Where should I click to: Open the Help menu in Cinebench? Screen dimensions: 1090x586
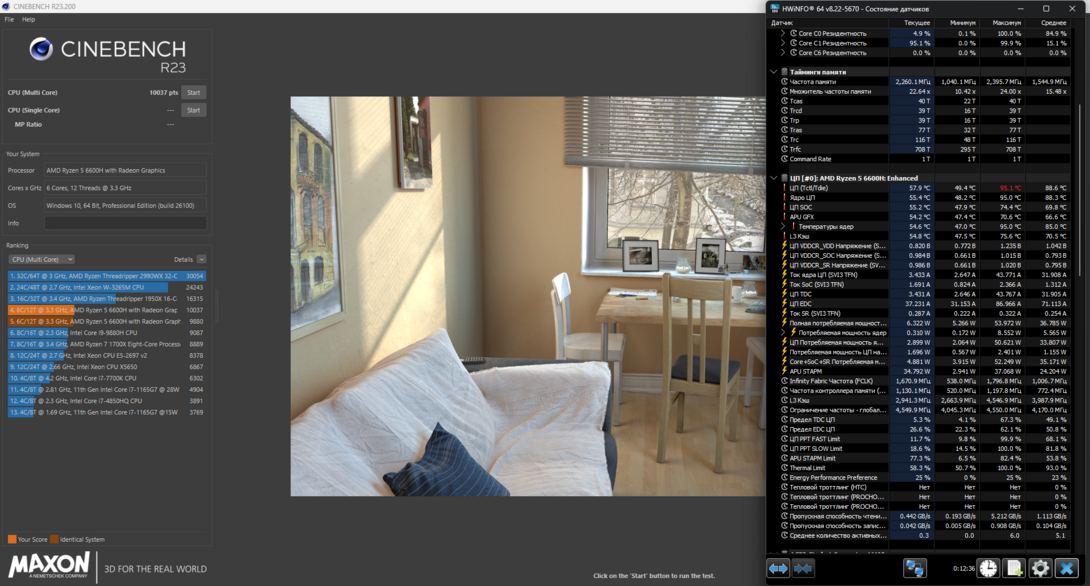point(28,19)
